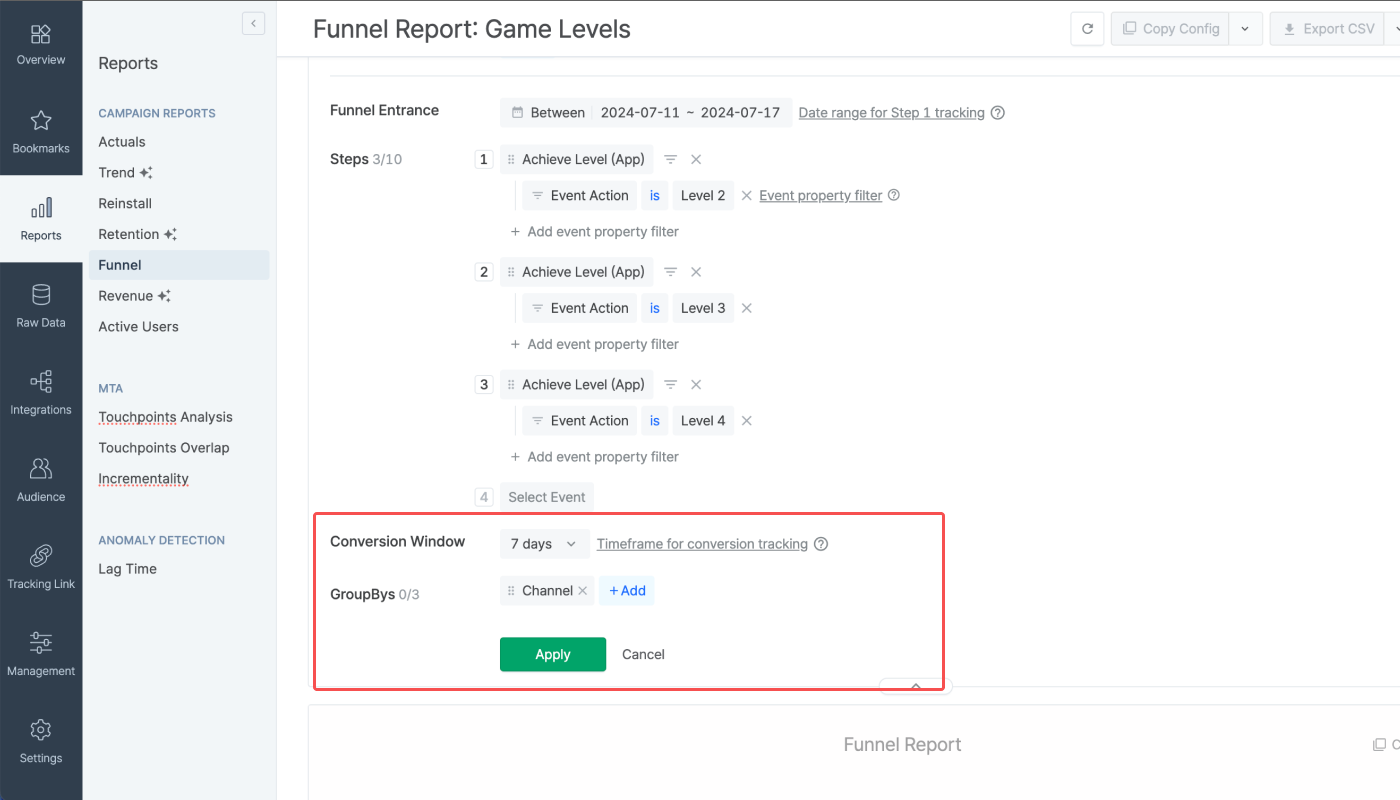The height and width of the screenshot is (800, 1400).
Task: Click the Level 4 value field
Action: pyautogui.click(x=703, y=421)
